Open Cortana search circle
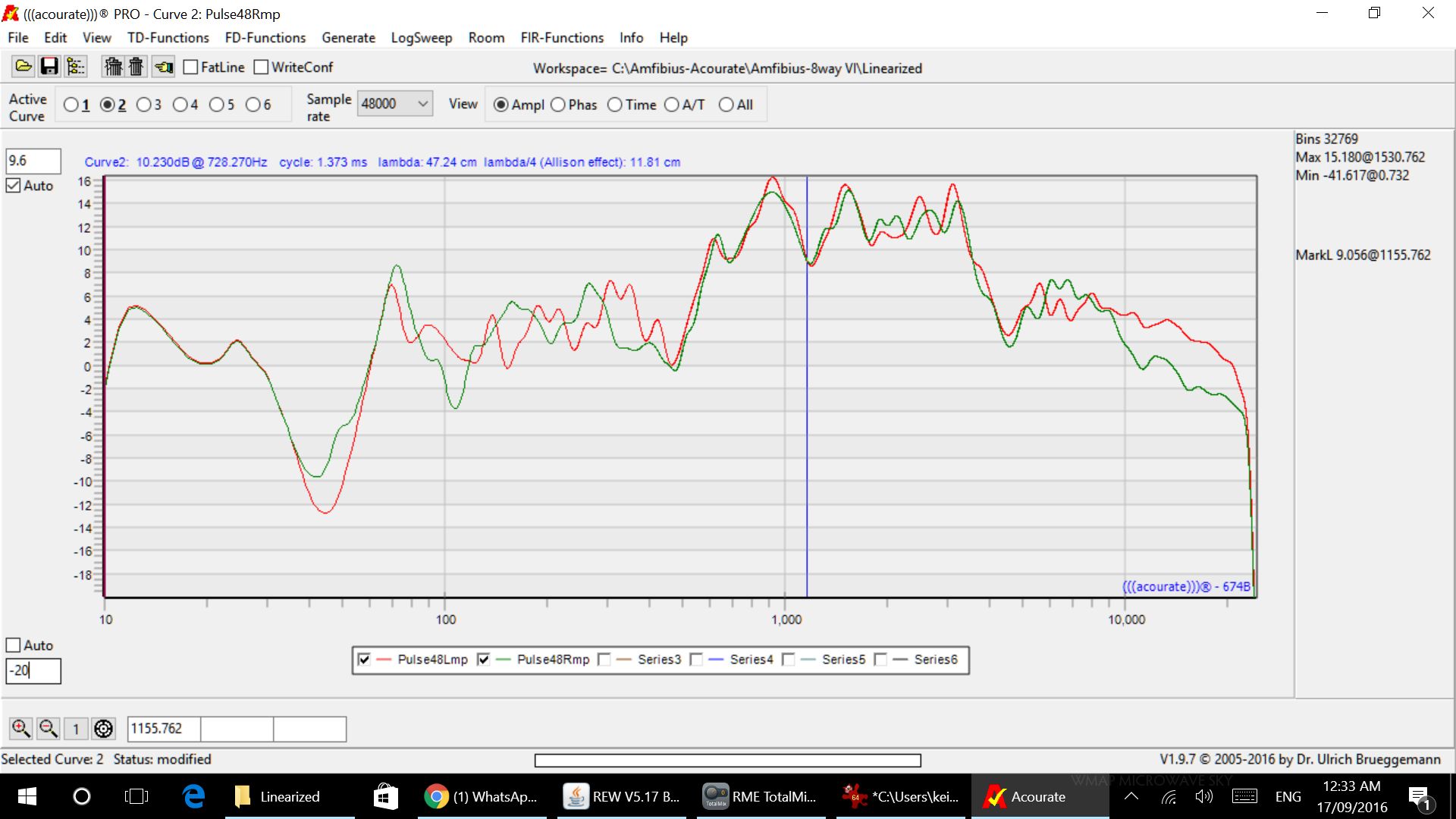This screenshot has width=1456, height=819. (x=81, y=796)
